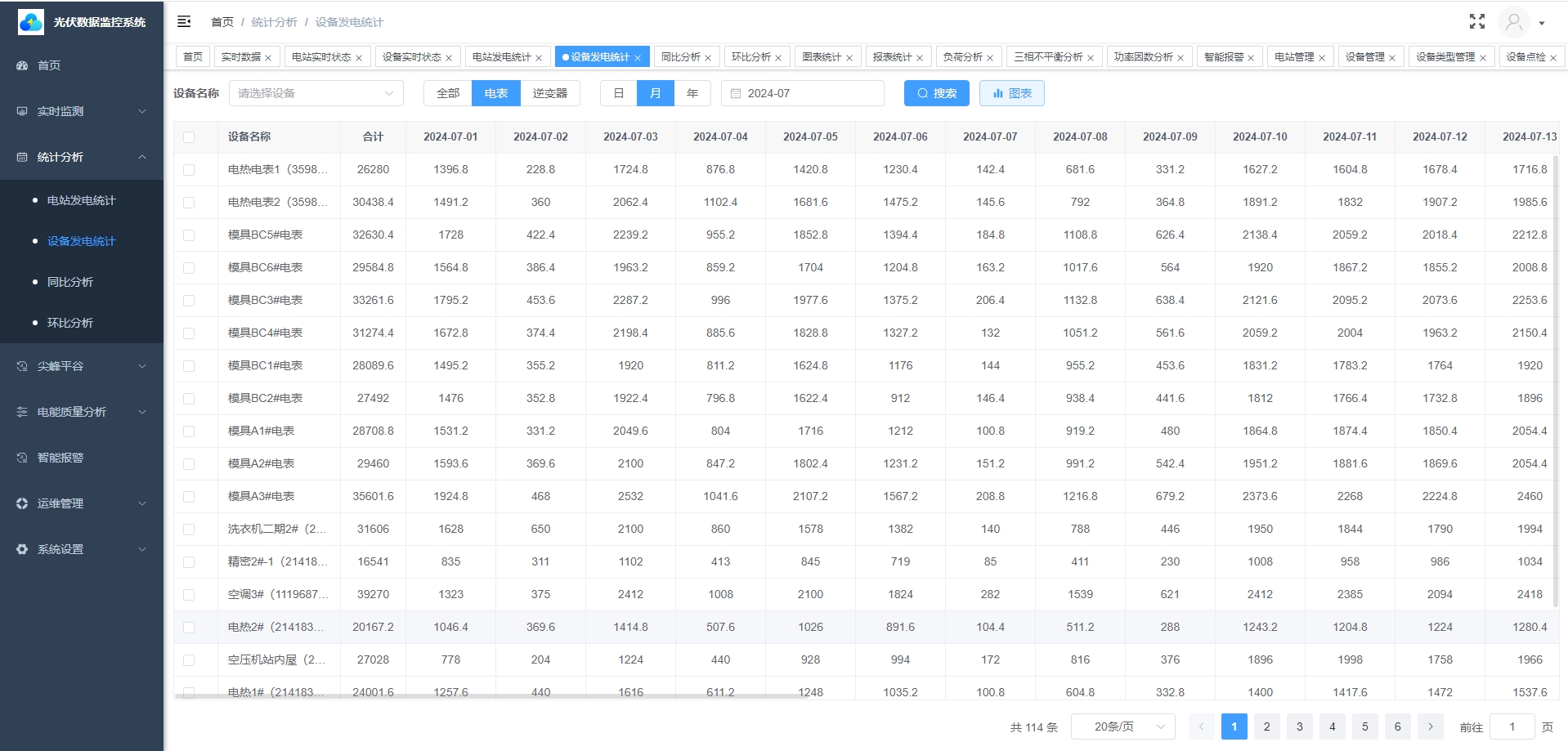Close the 电站实时状态 tab
Viewport: 1568px width, 751px height.
pyautogui.click(x=359, y=58)
